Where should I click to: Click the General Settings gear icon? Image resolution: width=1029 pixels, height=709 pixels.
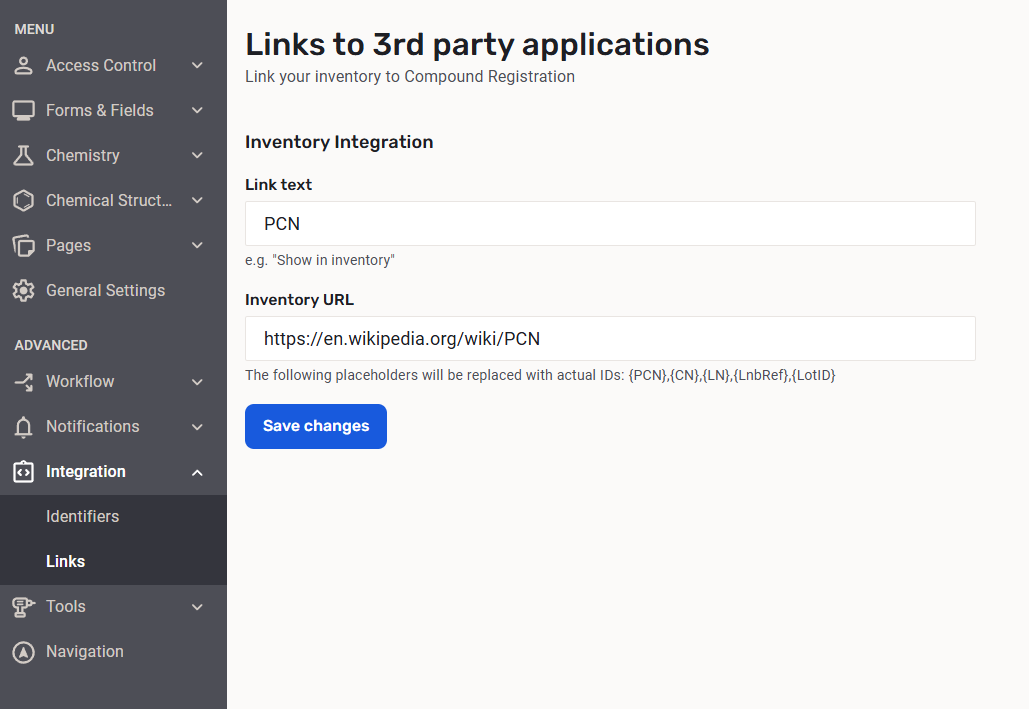[23, 291]
